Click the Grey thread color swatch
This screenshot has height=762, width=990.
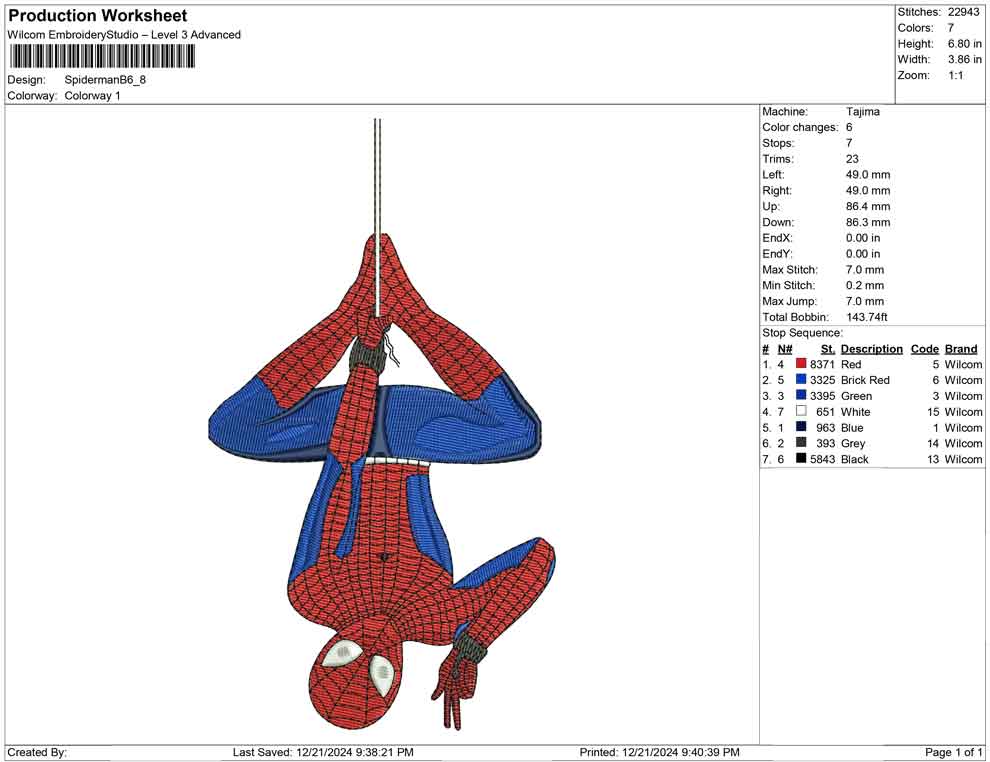tap(801, 443)
